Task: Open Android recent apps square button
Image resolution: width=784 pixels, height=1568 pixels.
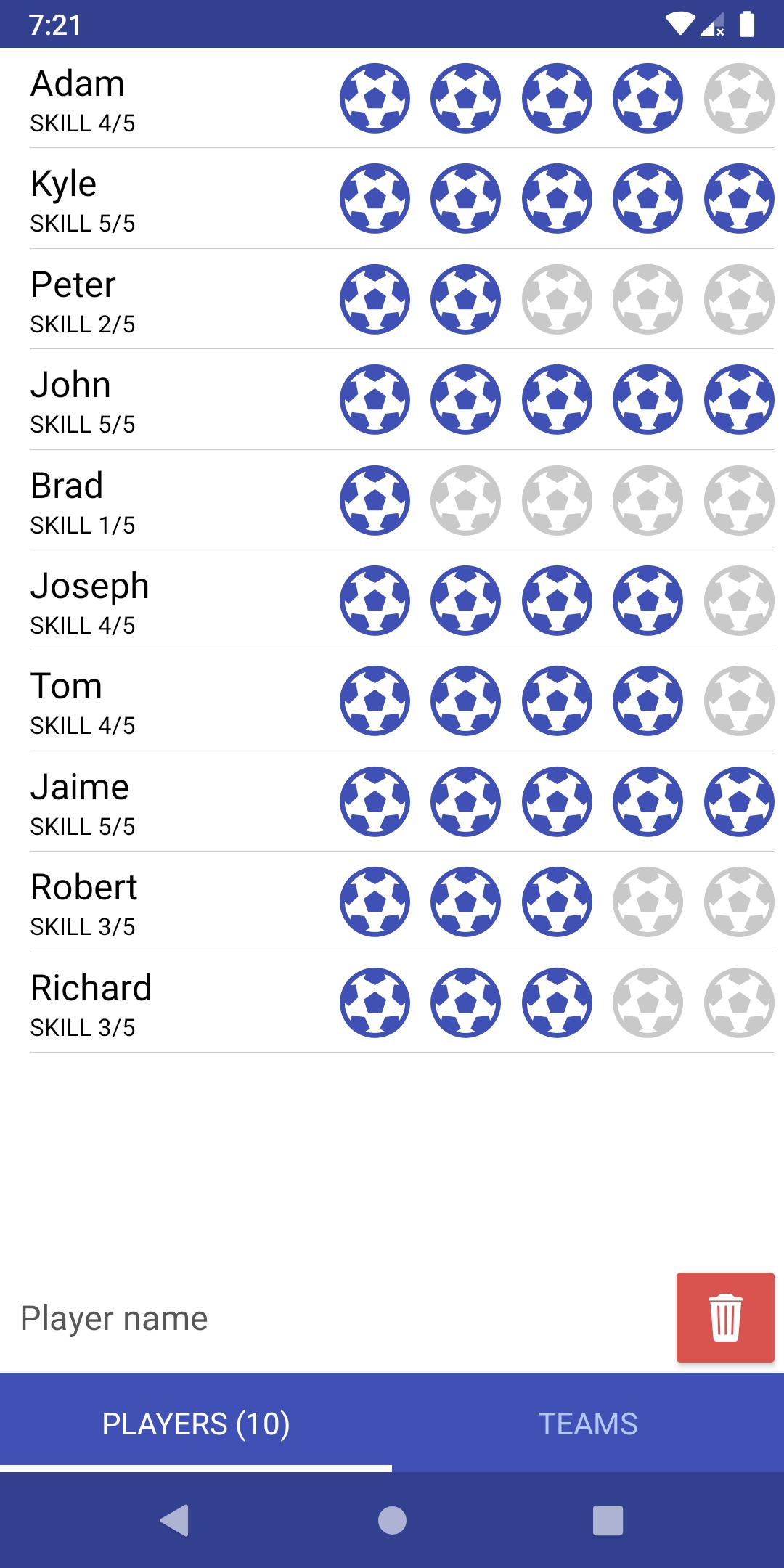Action: pyautogui.click(x=608, y=1520)
